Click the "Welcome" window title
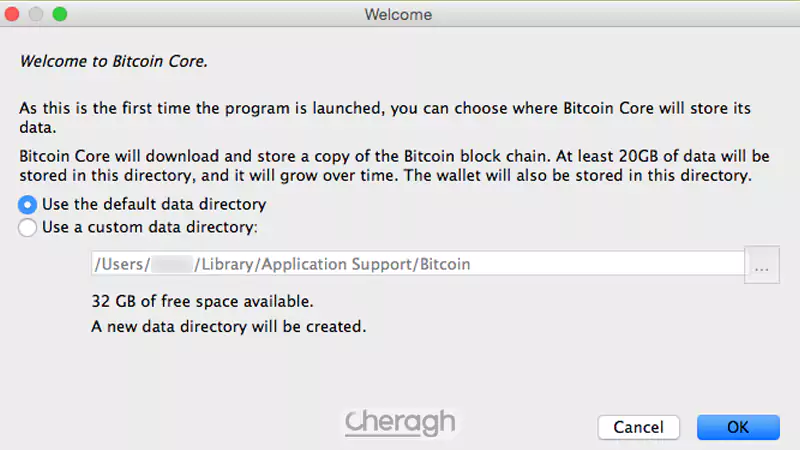800x450 pixels. (400, 15)
